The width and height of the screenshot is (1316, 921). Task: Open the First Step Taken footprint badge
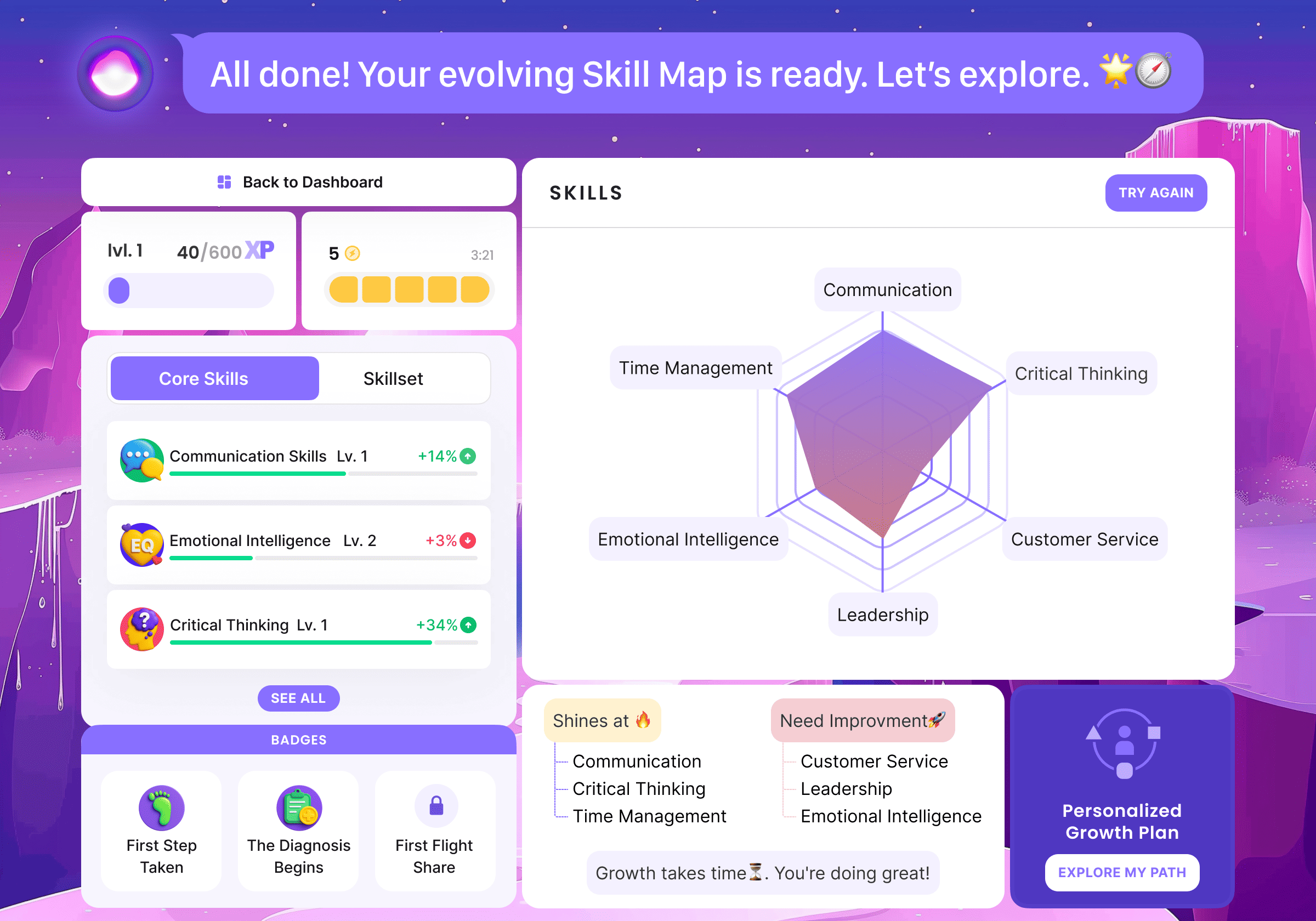[x=162, y=808]
